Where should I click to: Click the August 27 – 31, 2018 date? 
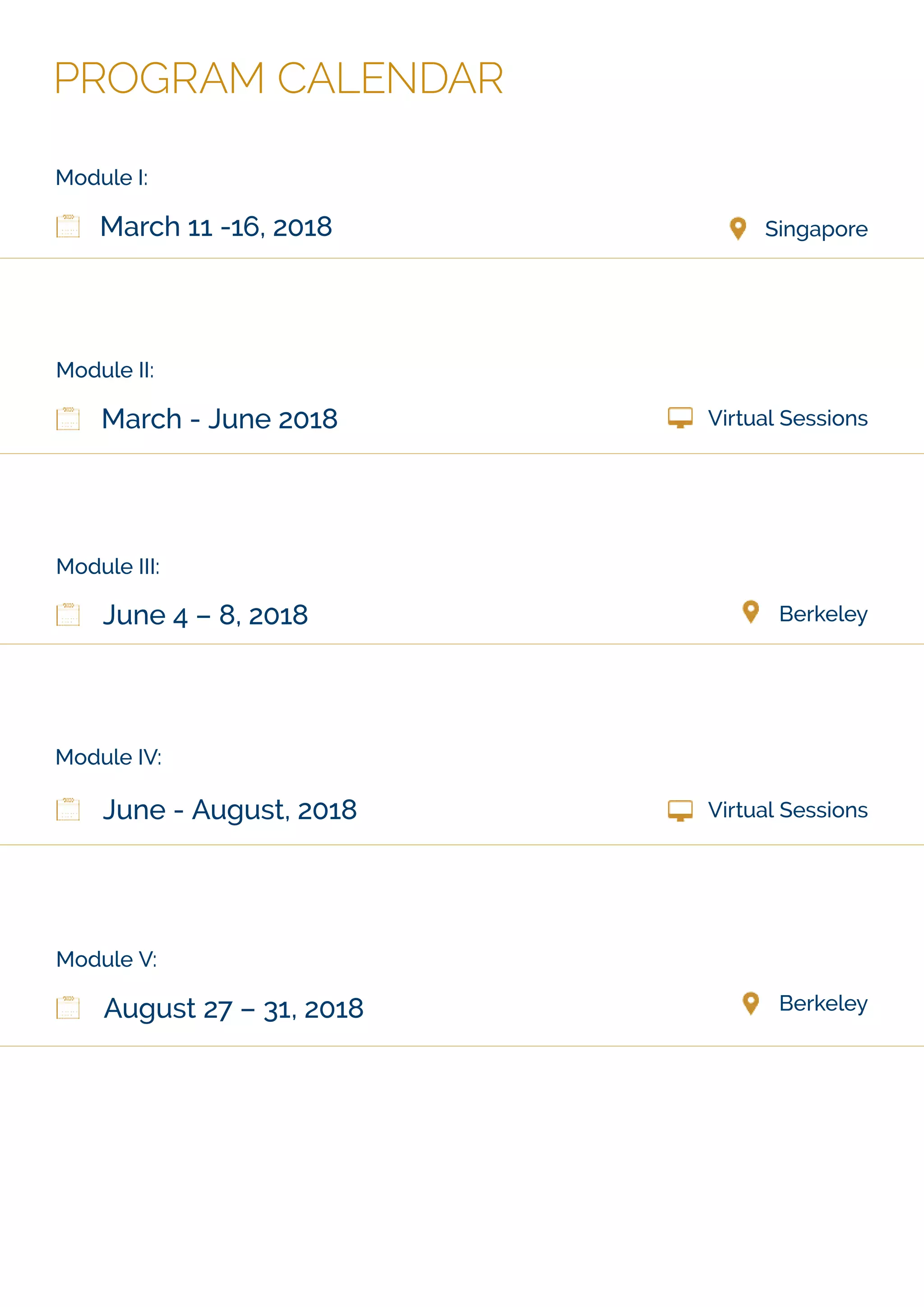coord(233,1009)
